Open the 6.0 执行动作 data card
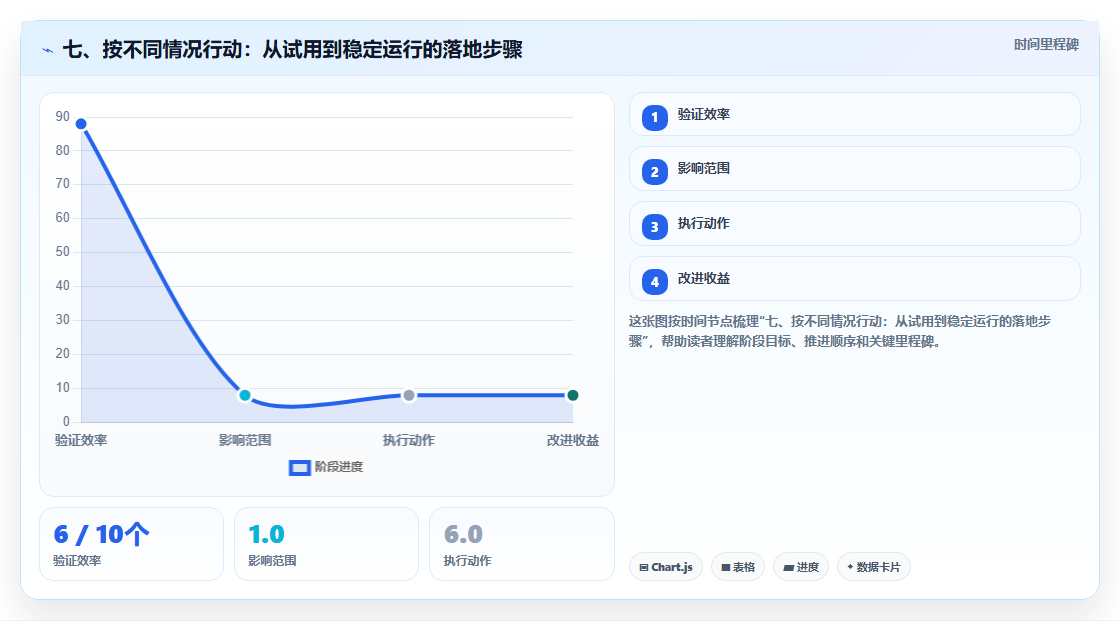 pos(521,544)
